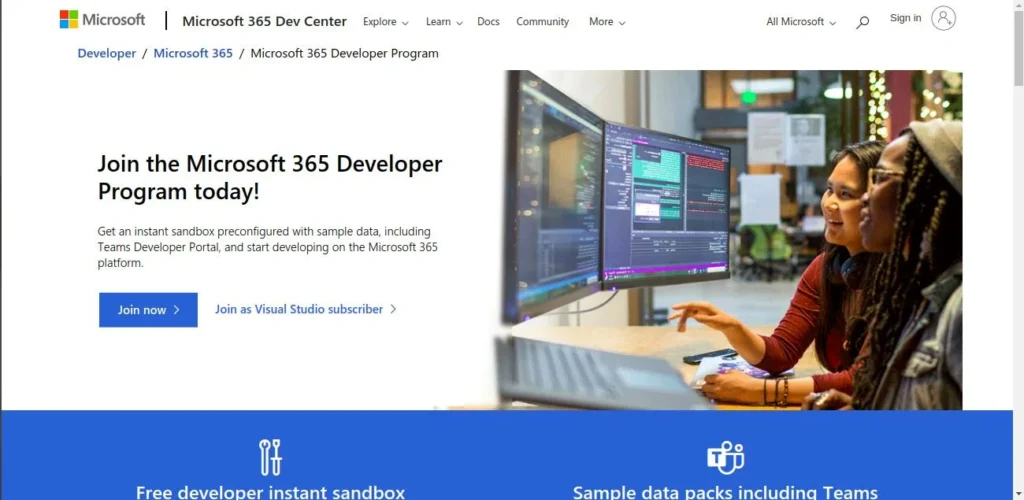
Task: Click the 'Join the Microsoft 365 Developer Program today!' heading
Action: 270,178
